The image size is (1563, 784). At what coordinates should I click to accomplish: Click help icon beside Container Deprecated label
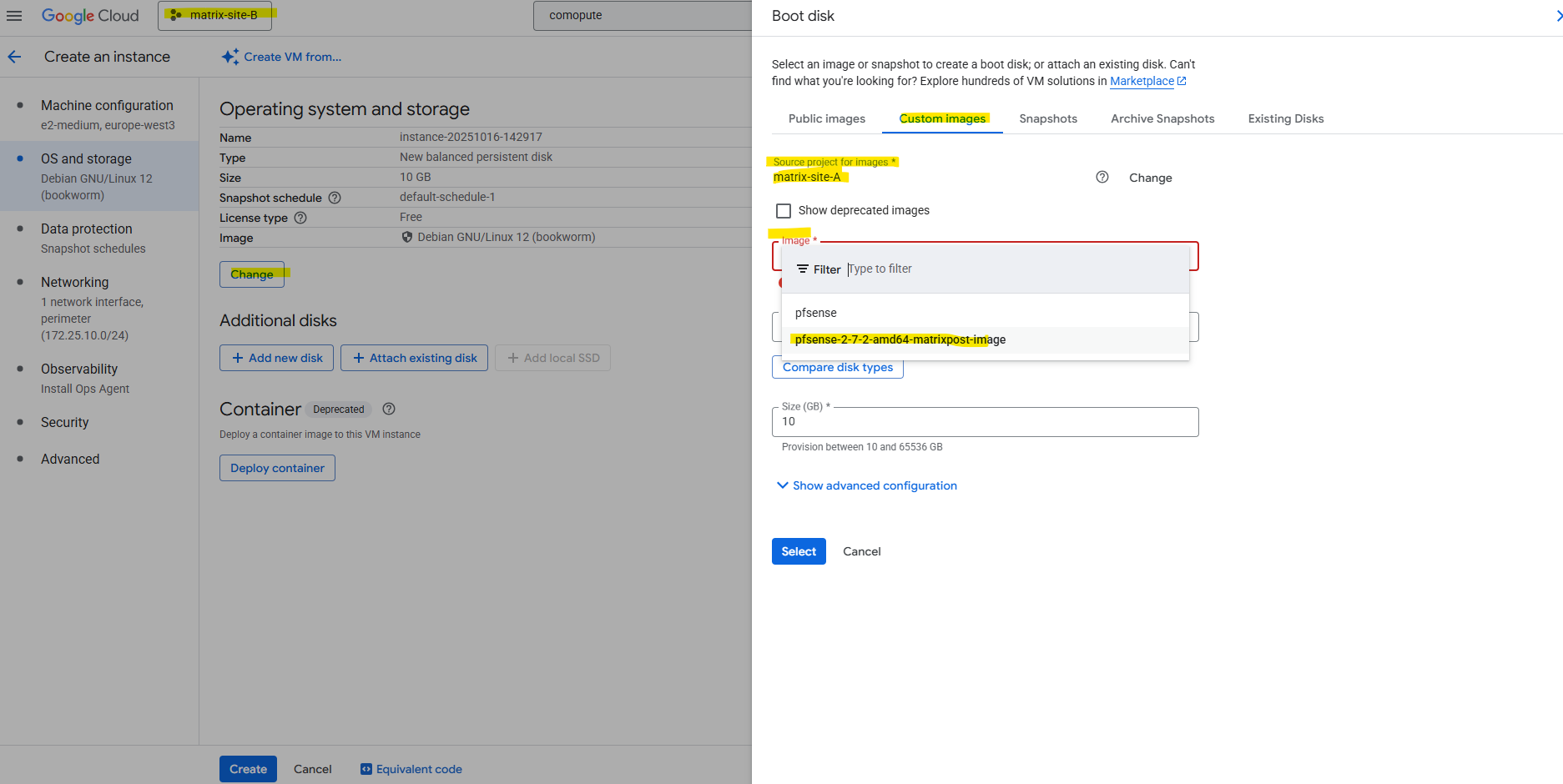(x=389, y=409)
